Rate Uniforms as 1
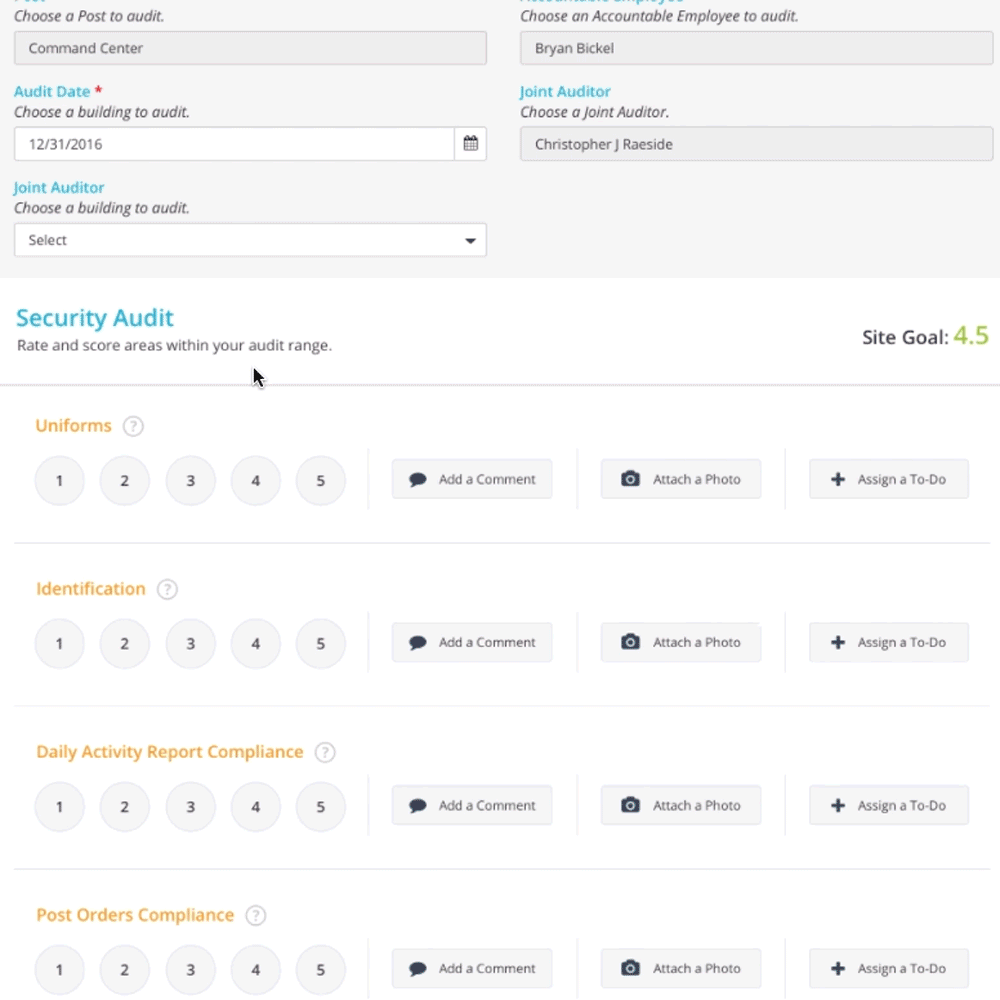 click(59, 480)
